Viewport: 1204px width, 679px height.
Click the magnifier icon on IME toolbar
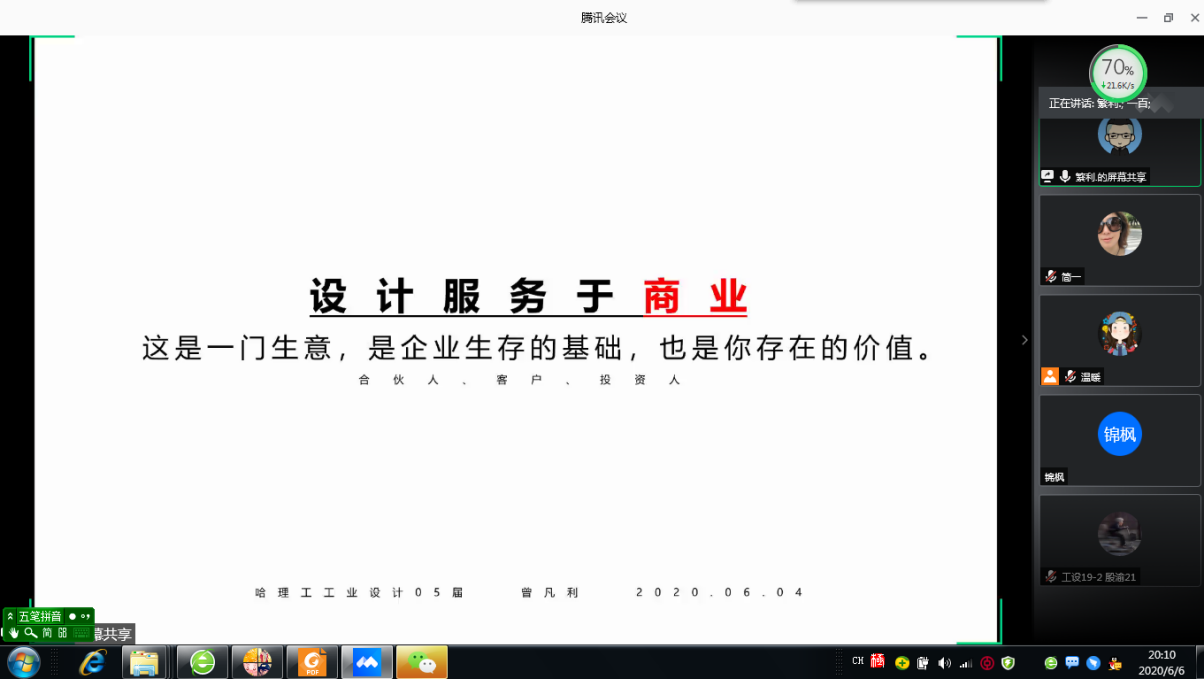pyautogui.click(x=30, y=633)
